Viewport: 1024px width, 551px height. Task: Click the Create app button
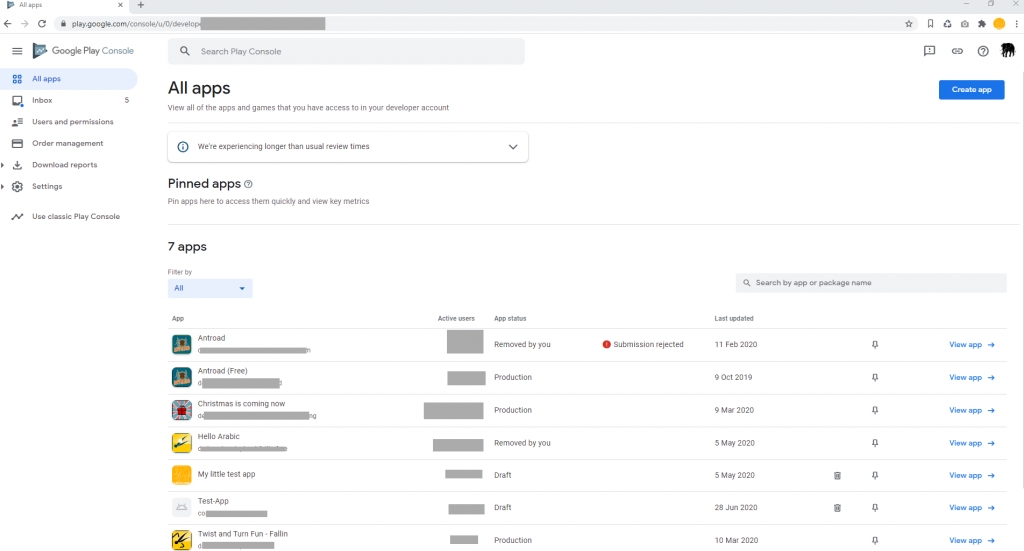[x=971, y=89]
